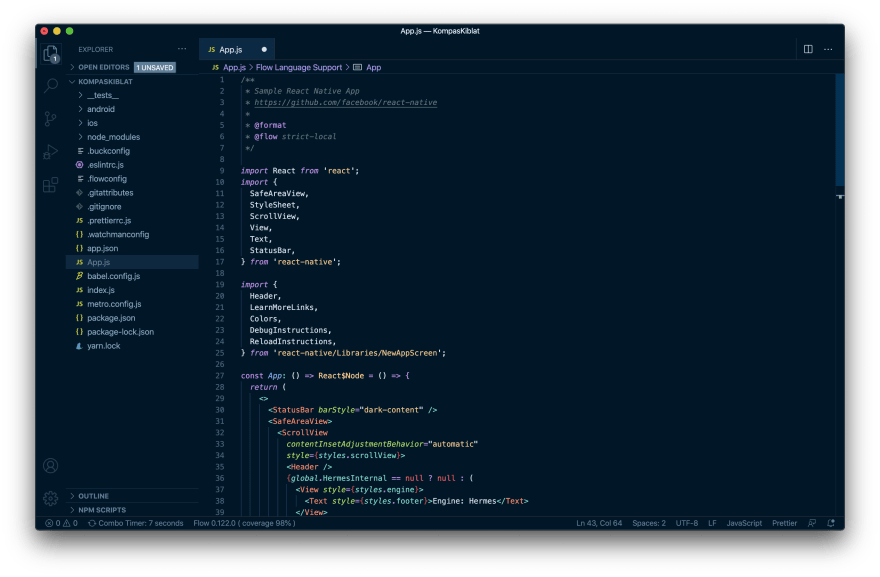Click App in the breadcrumb
Screen dimensions: 880x577
[x=374, y=67]
